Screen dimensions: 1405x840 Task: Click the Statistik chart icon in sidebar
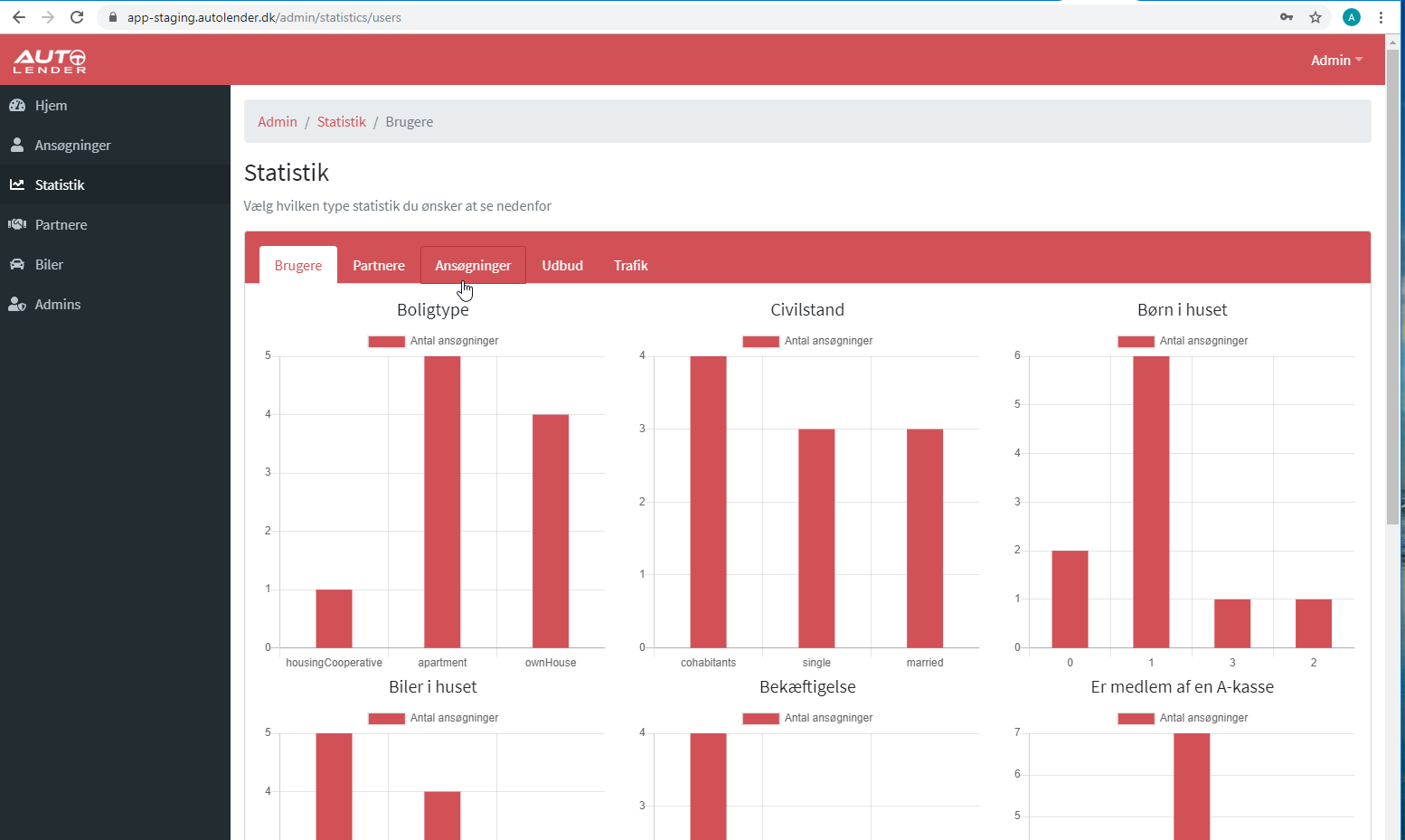click(x=17, y=184)
